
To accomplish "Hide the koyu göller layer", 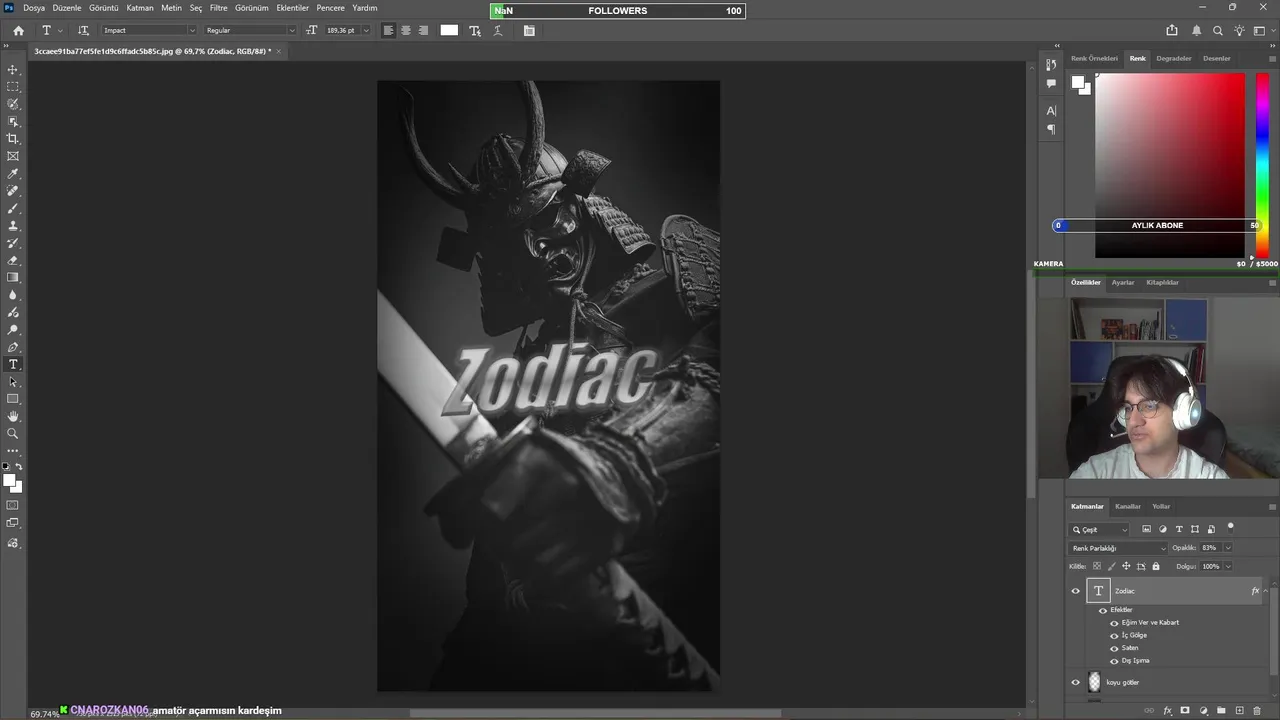I will (x=1076, y=683).
